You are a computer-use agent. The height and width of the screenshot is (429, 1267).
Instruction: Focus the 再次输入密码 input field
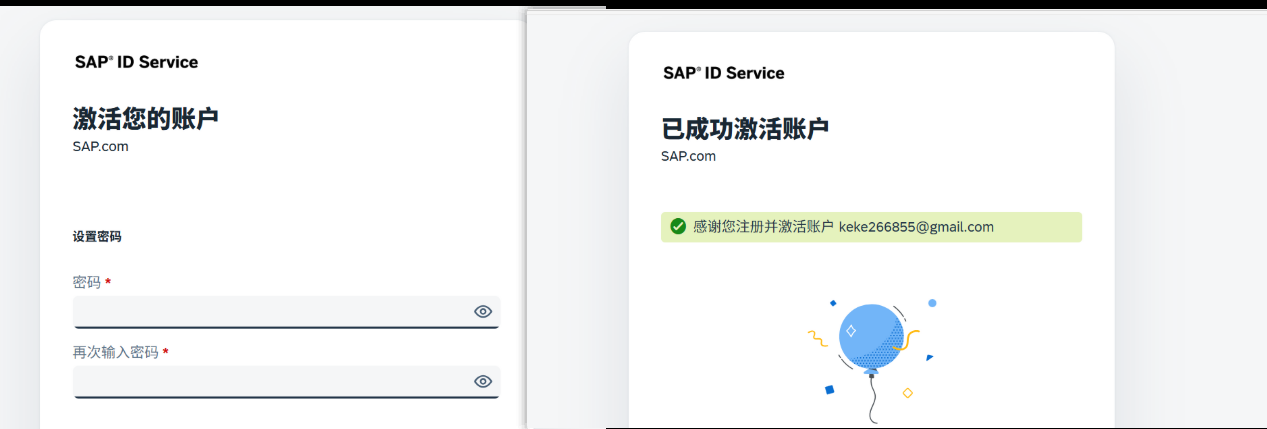point(286,381)
